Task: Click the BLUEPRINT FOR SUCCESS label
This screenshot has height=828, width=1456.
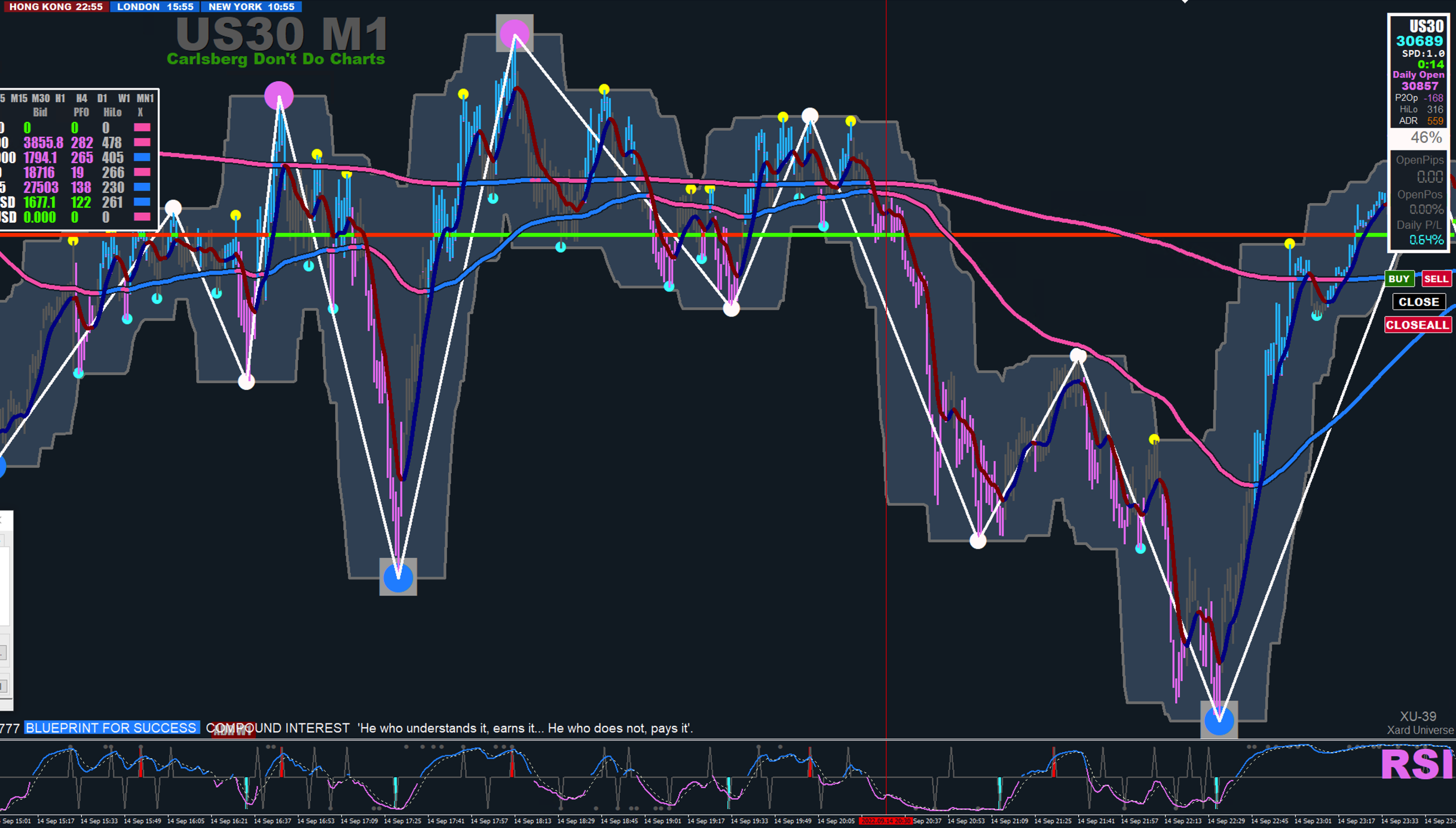Action: coord(111,728)
